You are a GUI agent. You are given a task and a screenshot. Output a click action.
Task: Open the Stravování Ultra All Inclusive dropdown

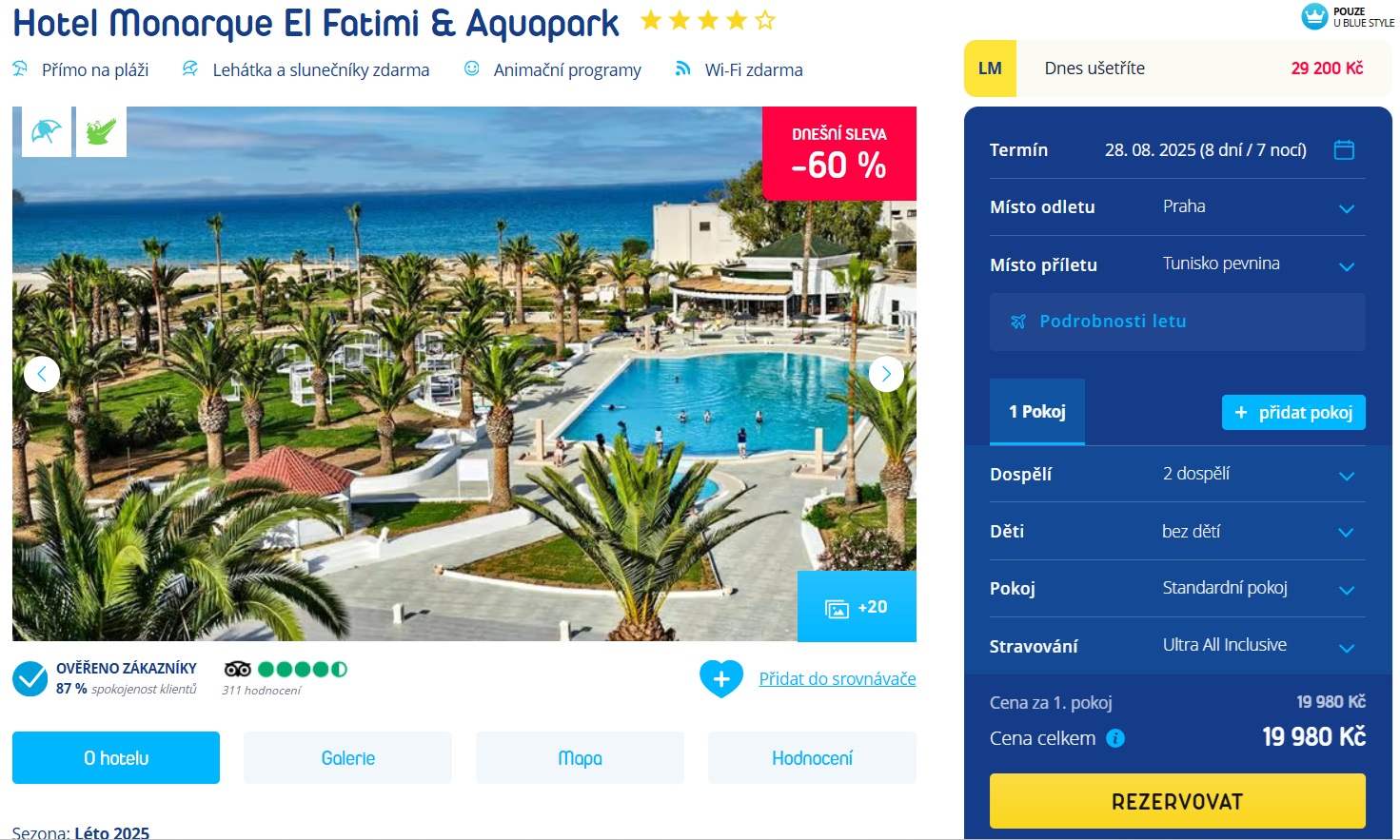pyautogui.click(x=1177, y=646)
